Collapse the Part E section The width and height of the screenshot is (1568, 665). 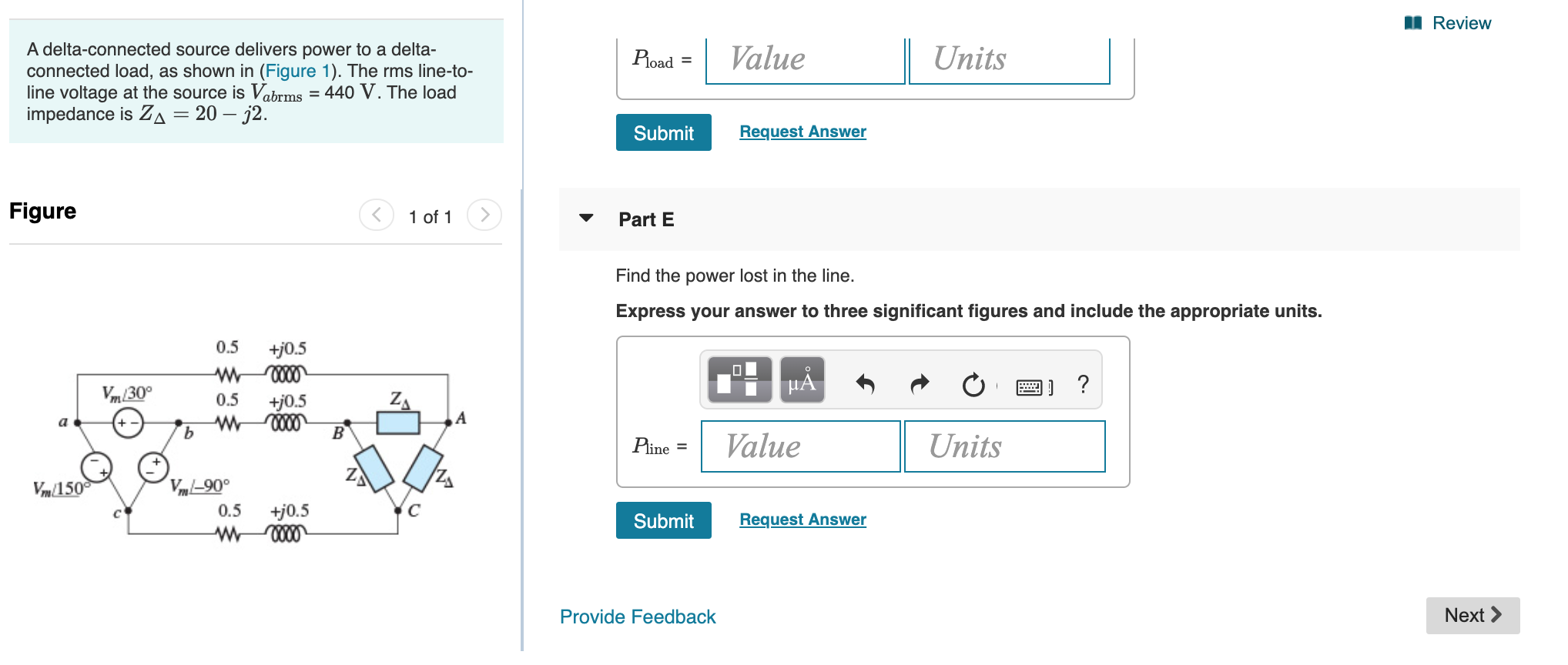pyautogui.click(x=586, y=219)
